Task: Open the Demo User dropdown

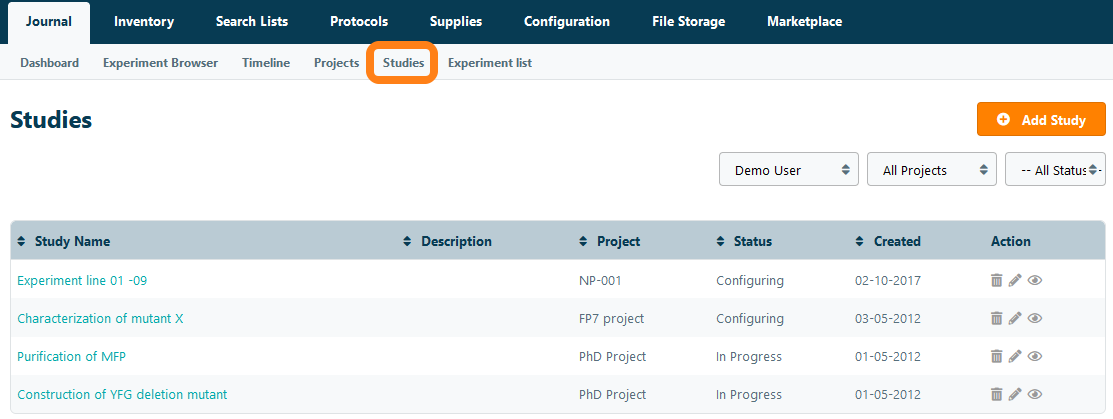Action: pos(788,170)
